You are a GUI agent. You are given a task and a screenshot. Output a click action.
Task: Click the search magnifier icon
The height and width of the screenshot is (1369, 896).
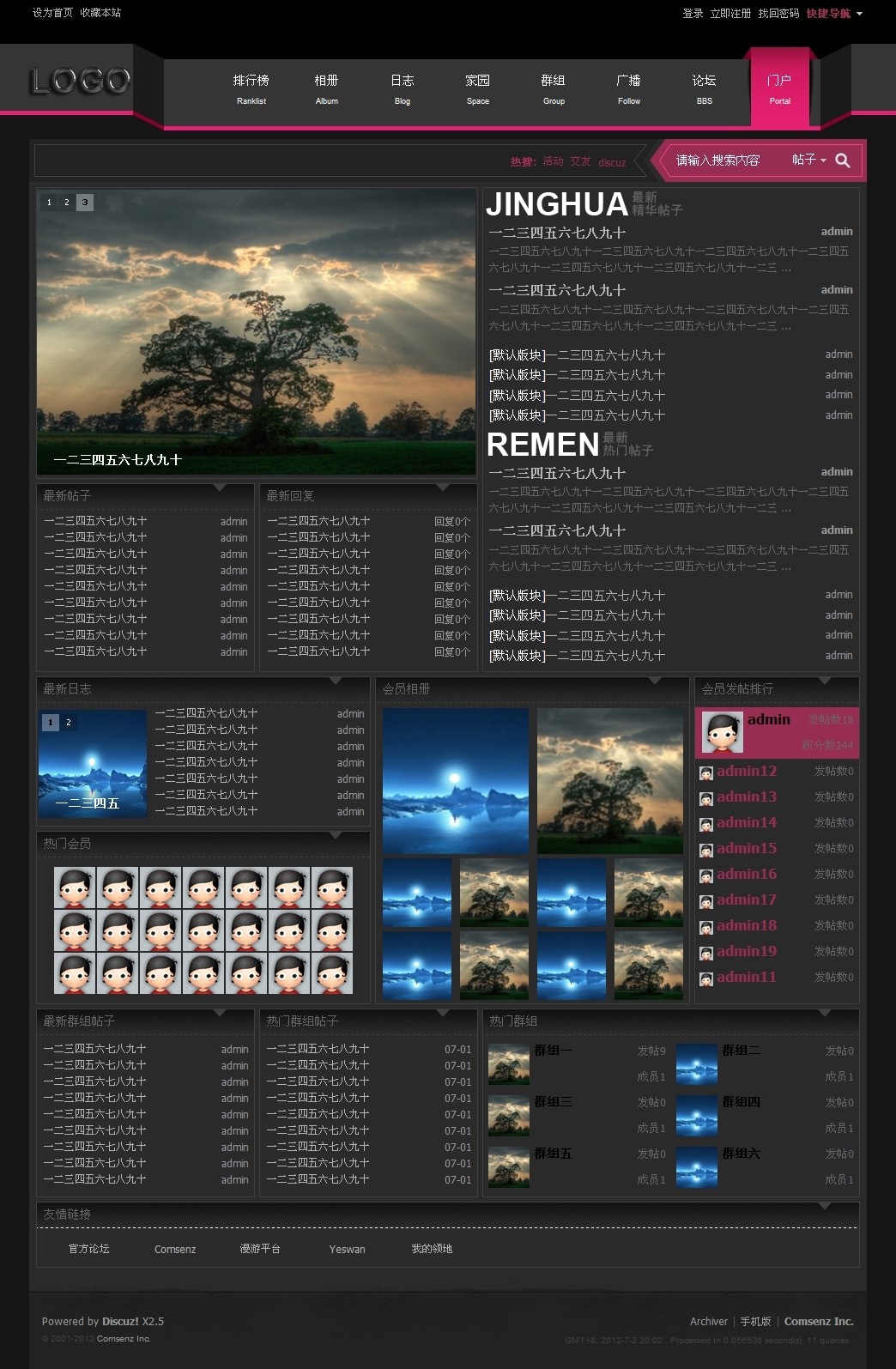coord(843,161)
